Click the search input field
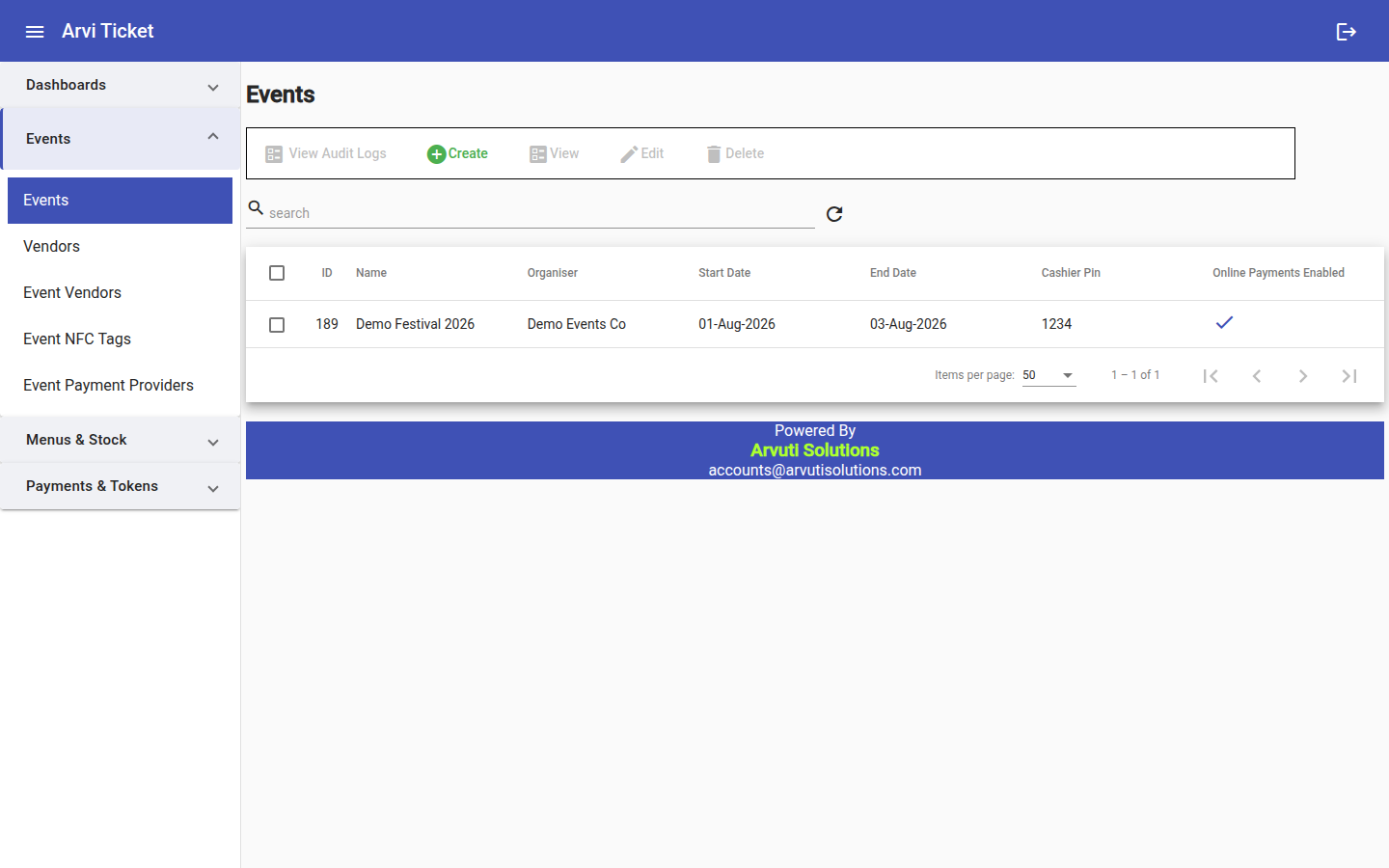This screenshot has height=868, width=1389. [x=540, y=213]
